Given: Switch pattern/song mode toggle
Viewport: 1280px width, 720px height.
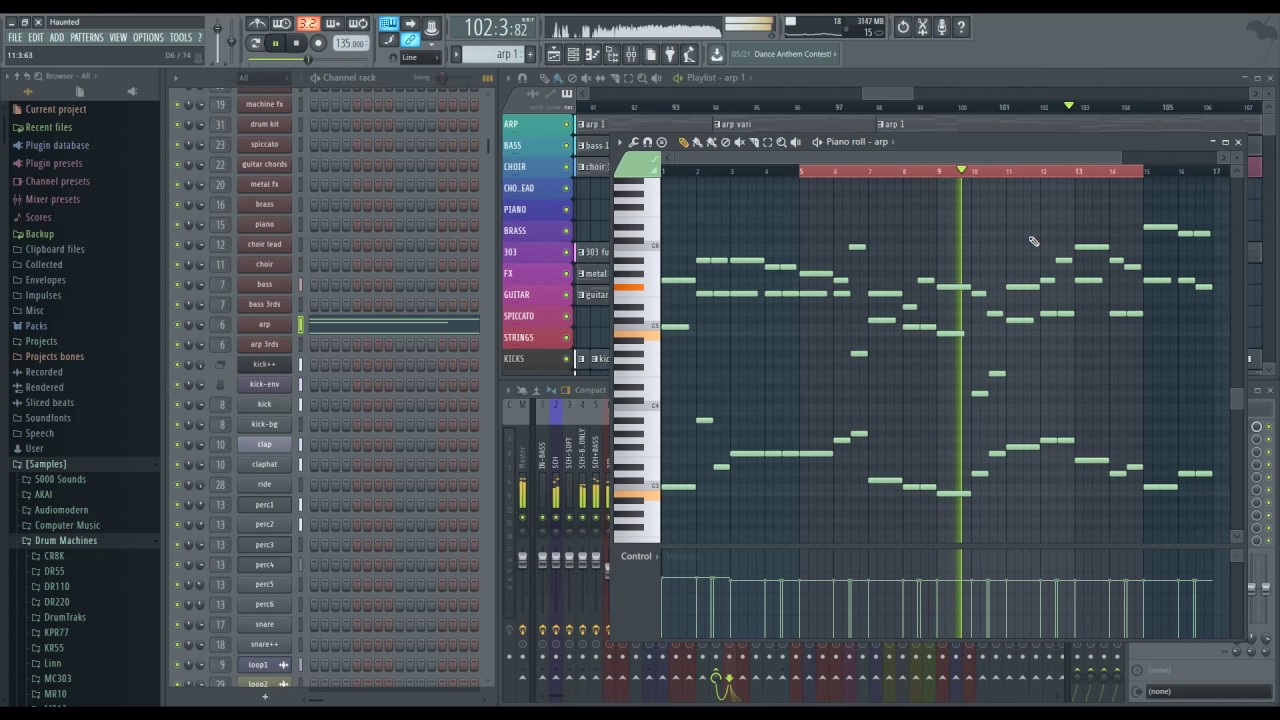Looking at the screenshot, I should [x=255, y=43].
